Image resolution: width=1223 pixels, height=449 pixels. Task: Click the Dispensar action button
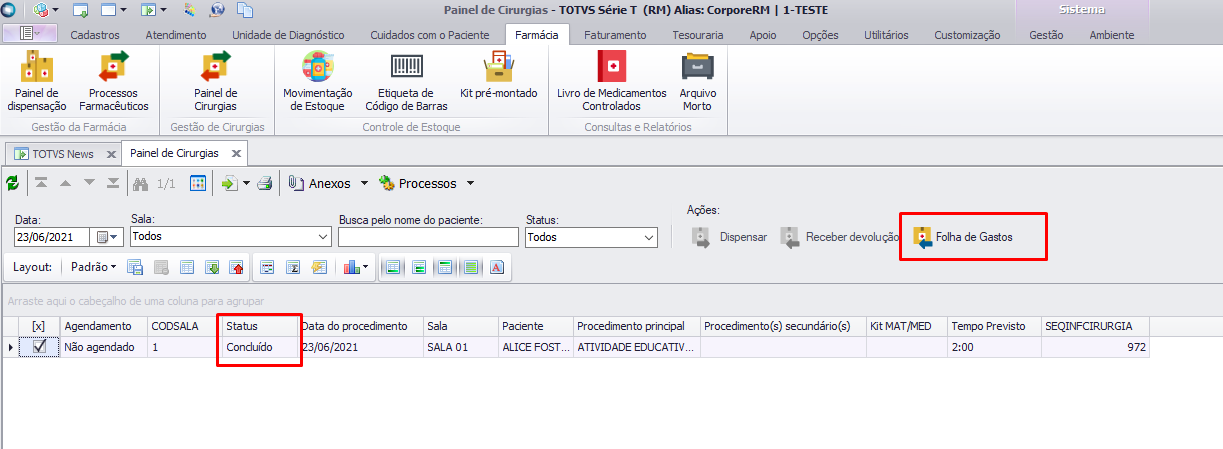point(730,237)
